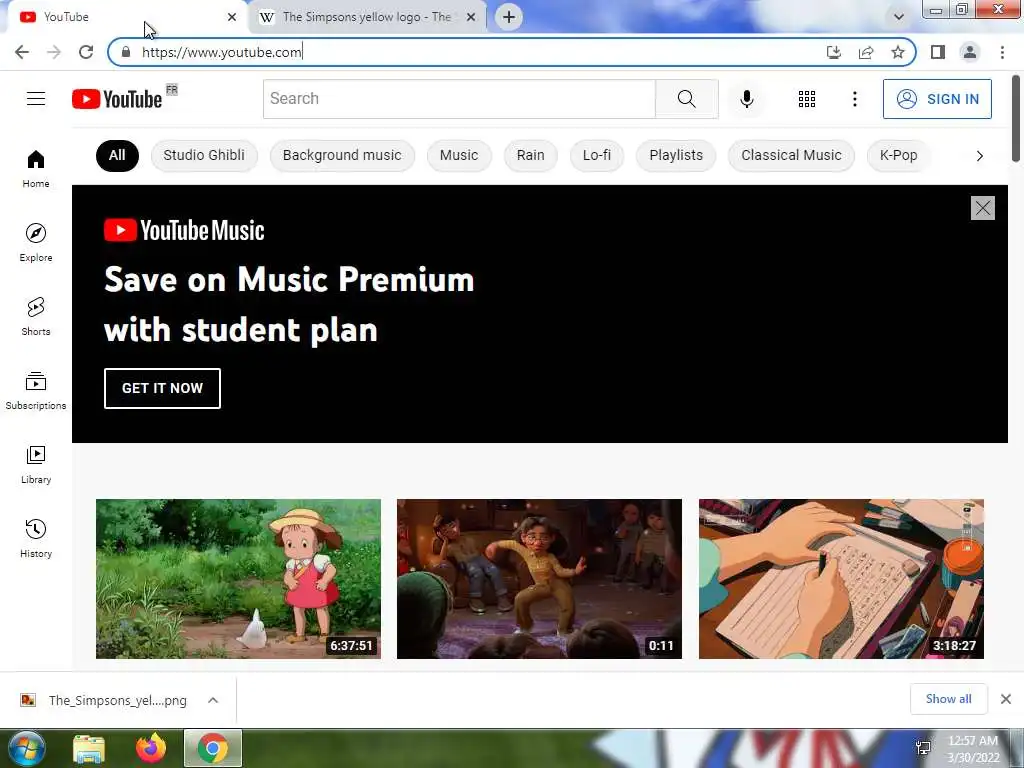Image resolution: width=1024 pixels, height=768 pixels.
Task: Click Show all downloads
Action: tap(948, 699)
